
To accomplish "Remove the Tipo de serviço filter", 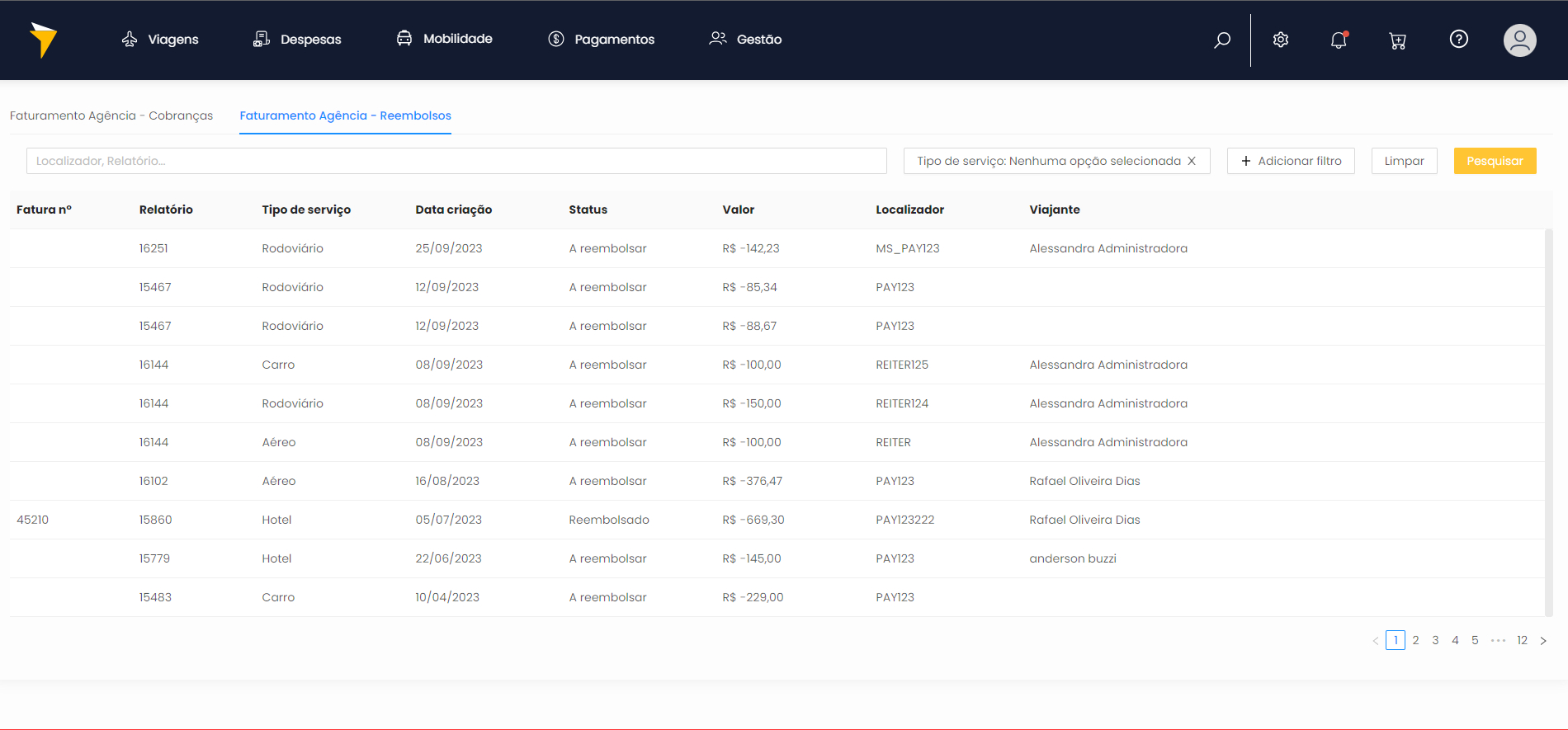I will point(1192,161).
